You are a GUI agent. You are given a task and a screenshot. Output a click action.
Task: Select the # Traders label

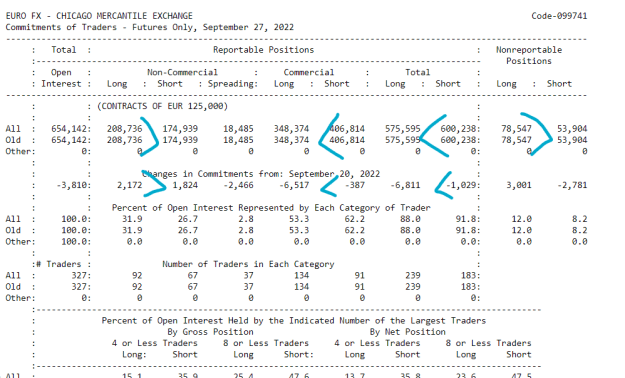[59, 264]
